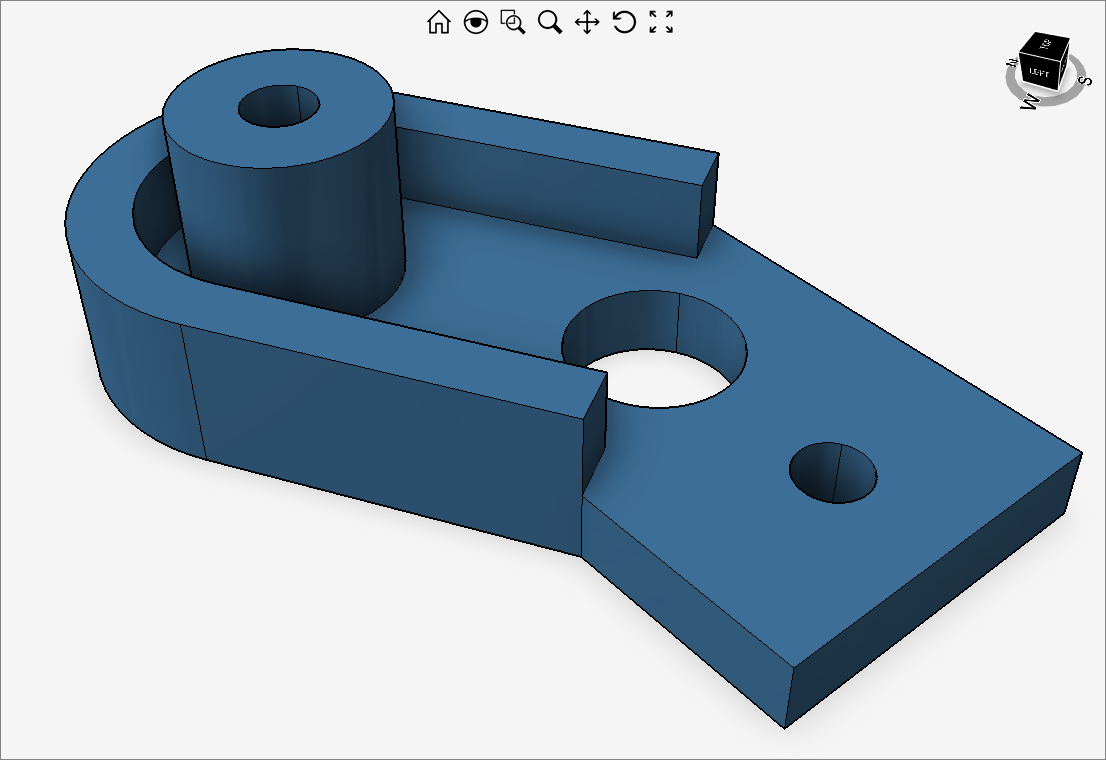This screenshot has width=1106, height=760.
Task: Click the rotate circular arrow icon
Action: [x=624, y=22]
